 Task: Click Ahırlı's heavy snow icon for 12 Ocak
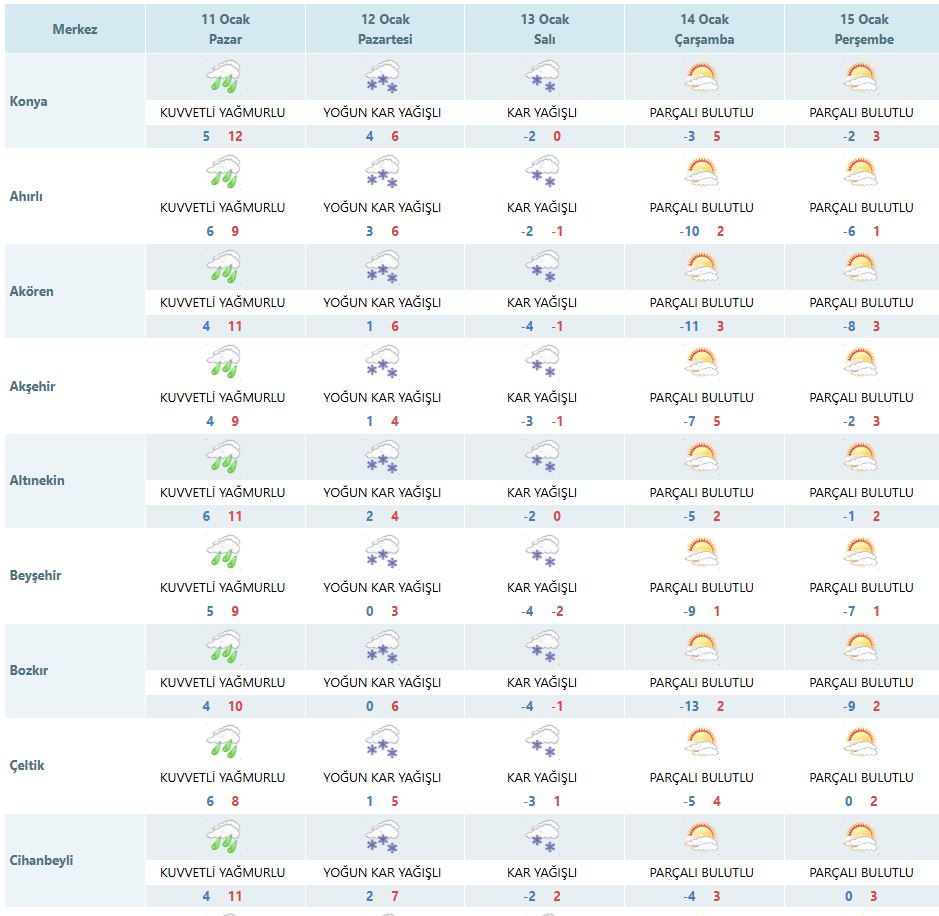[x=382, y=173]
